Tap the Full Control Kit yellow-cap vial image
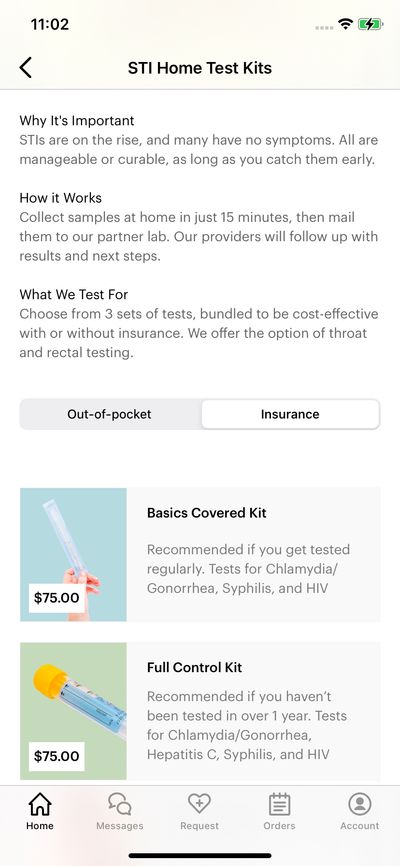 73,711
